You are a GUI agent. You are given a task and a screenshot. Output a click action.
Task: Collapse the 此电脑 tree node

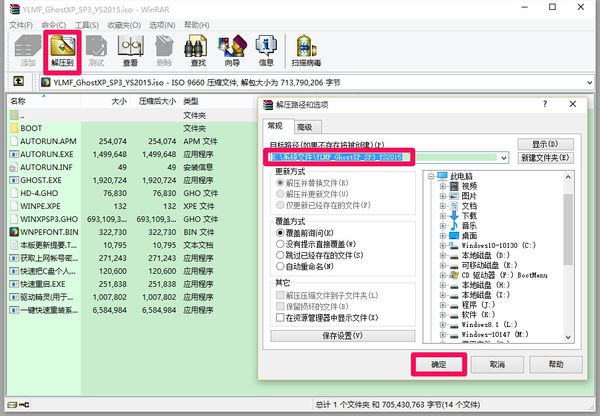(x=431, y=176)
